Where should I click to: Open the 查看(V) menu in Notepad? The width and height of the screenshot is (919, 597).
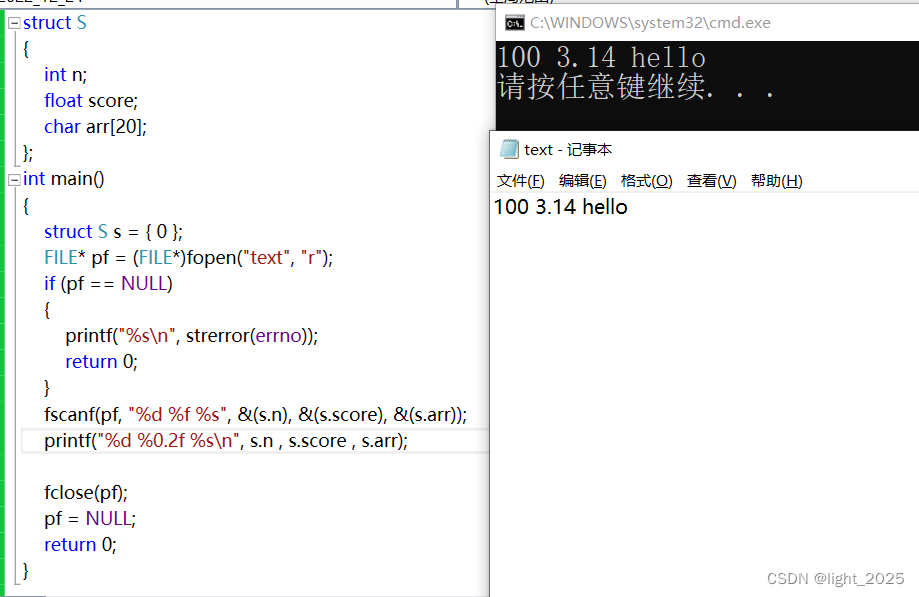[x=712, y=181]
